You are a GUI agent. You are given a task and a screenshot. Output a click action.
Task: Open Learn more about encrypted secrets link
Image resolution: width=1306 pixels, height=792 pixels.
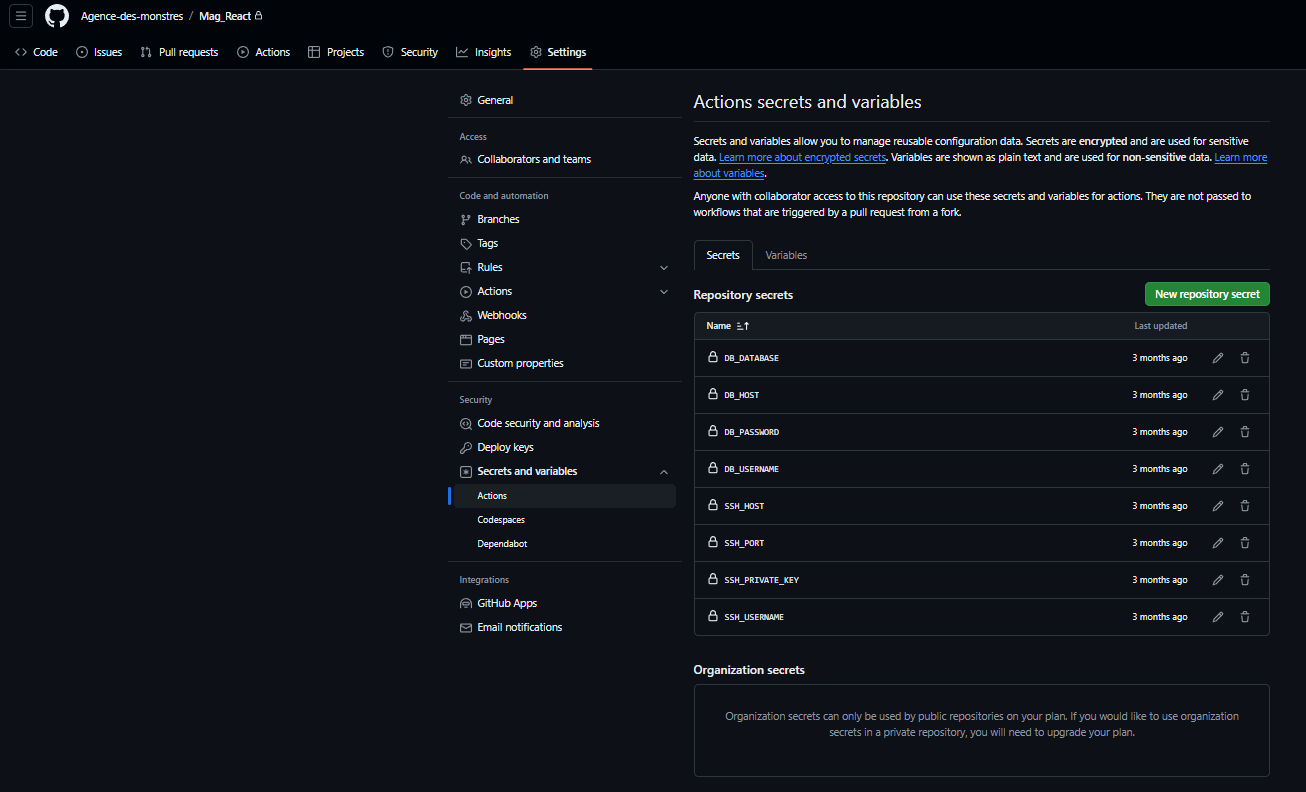click(x=802, y=158)
